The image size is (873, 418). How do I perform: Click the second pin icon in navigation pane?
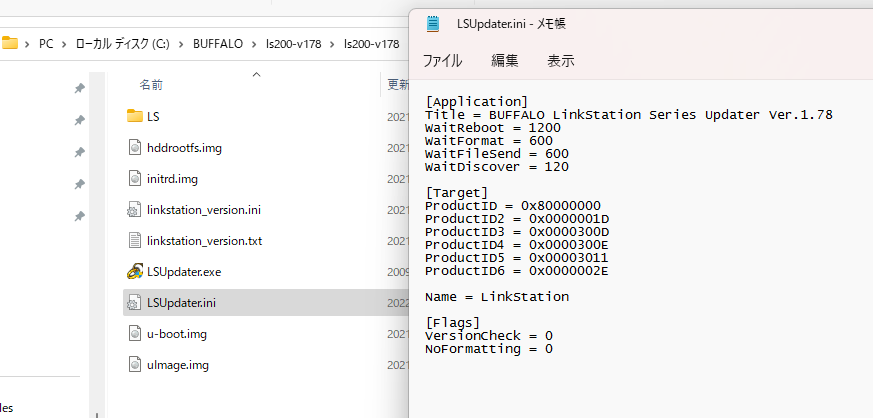(x=80, y=120)
